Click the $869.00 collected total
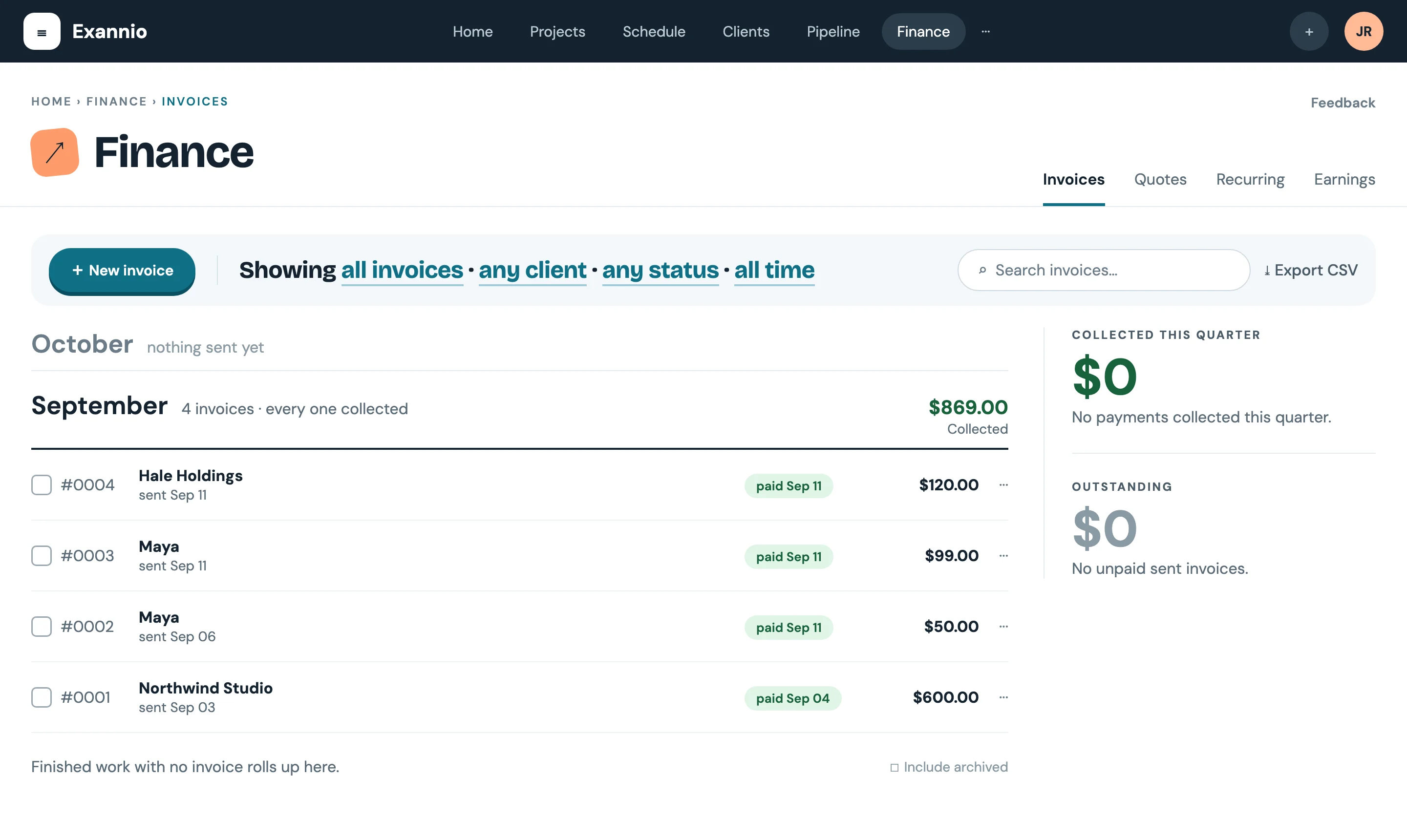1407x840 pixels. [x=968, y=408]
